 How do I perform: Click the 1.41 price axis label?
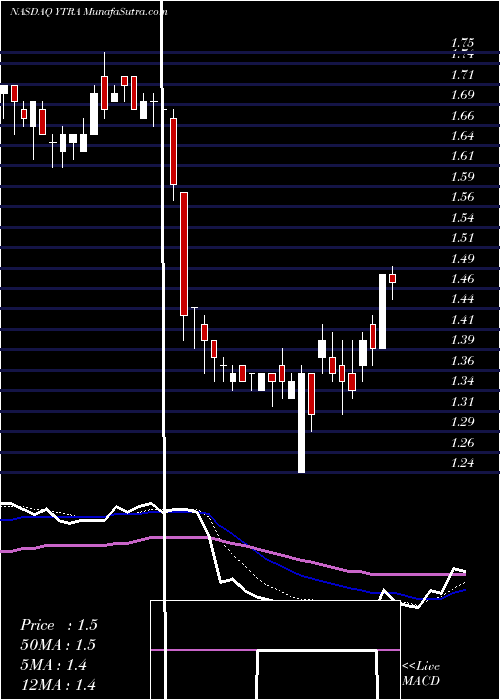coord(462,320)
